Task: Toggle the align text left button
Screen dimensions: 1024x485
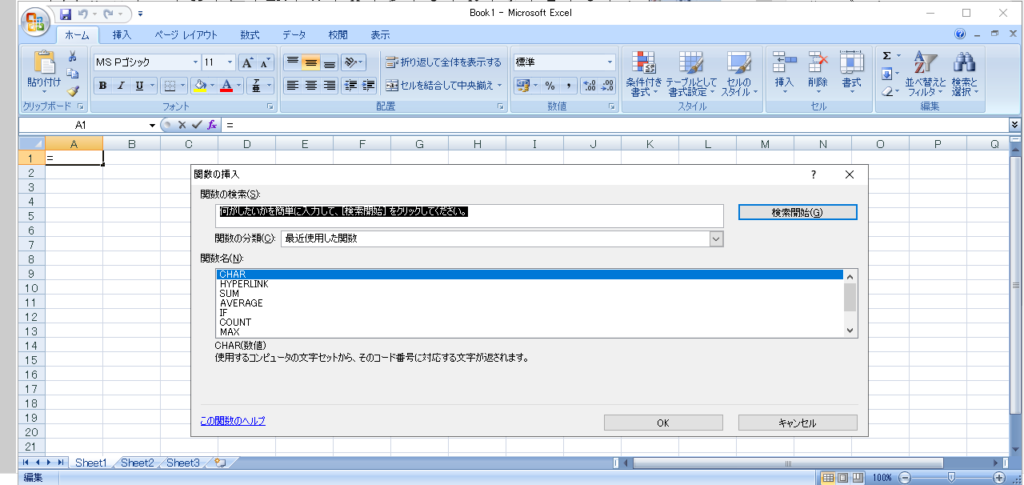Action: click(x=293, y=85)
